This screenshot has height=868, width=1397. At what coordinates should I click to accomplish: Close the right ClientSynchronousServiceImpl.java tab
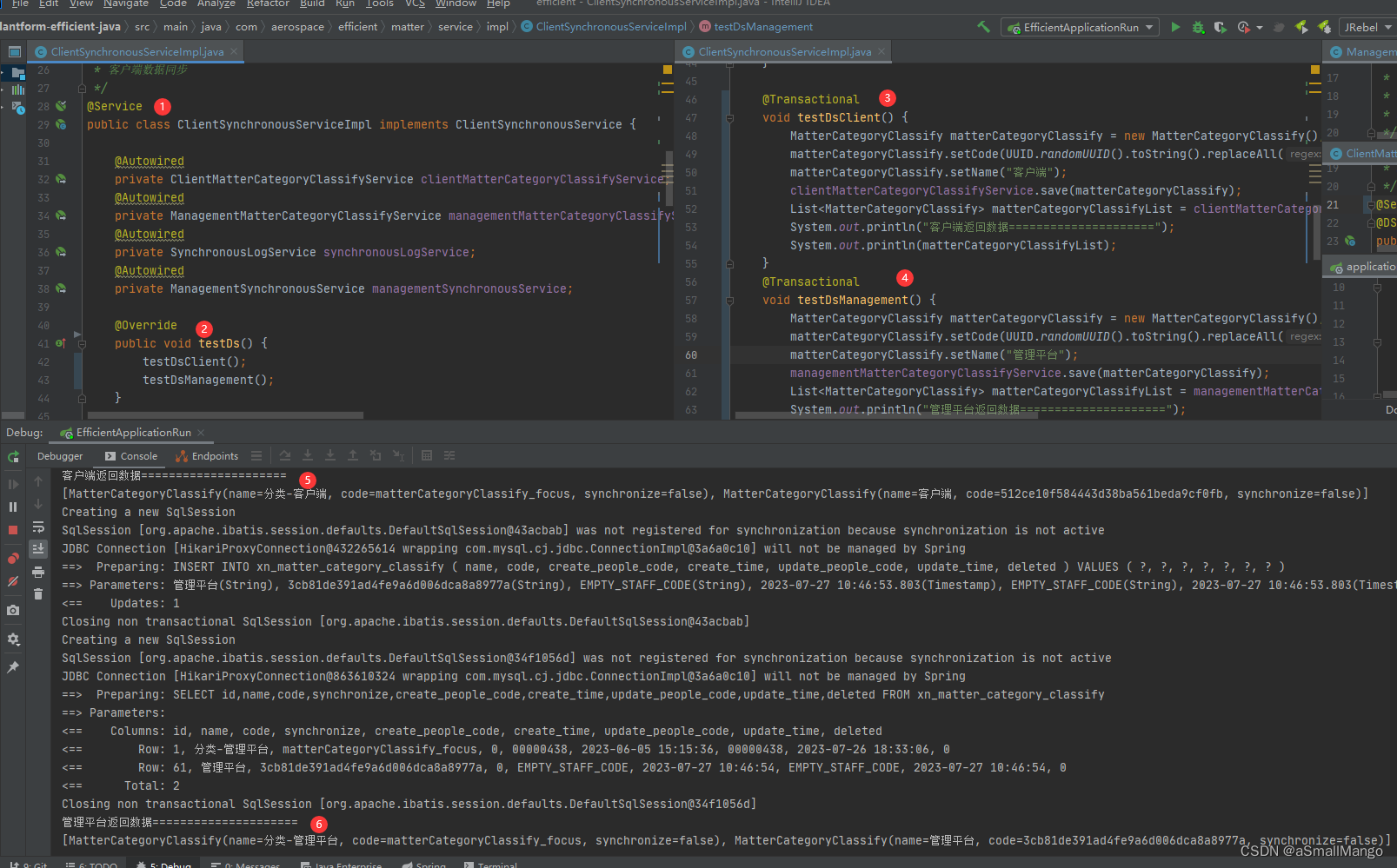coord(881,52)
